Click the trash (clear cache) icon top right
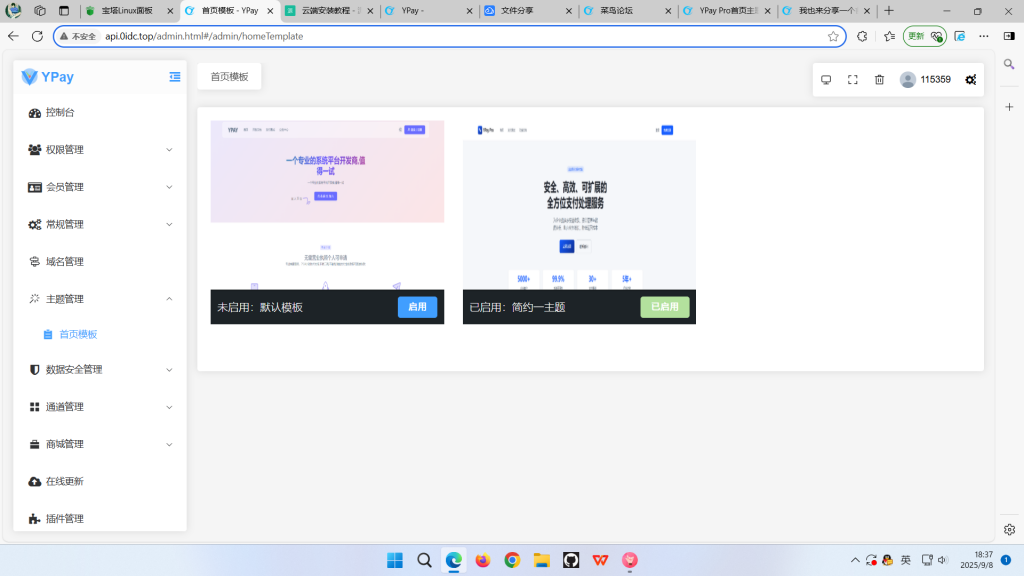The image size is (1024, 576). [x=879, y=79]
